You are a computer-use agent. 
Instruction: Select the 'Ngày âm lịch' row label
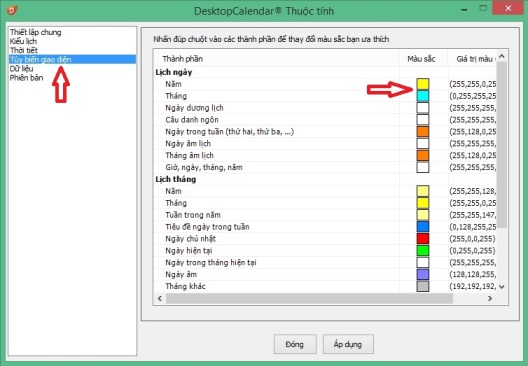click(x=188, y=143)
